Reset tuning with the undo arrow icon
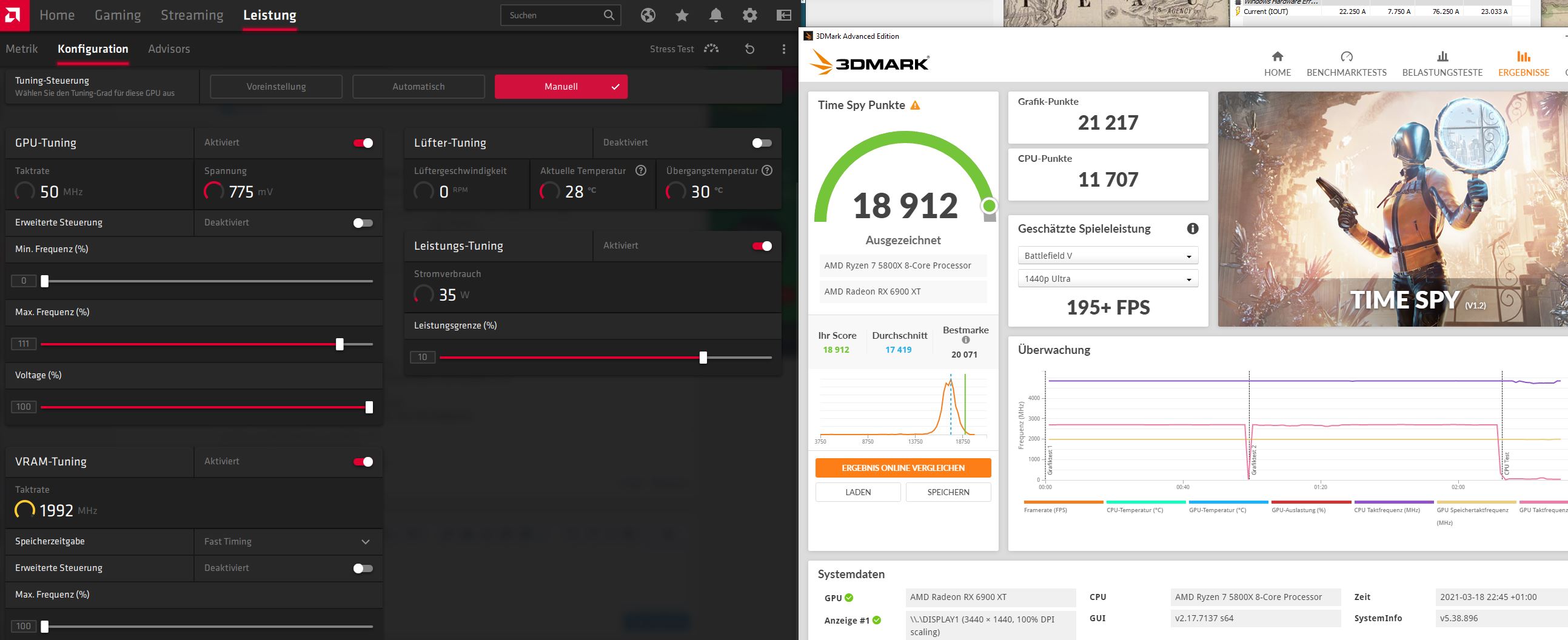The image size is (1568, 640). point(750,48)
